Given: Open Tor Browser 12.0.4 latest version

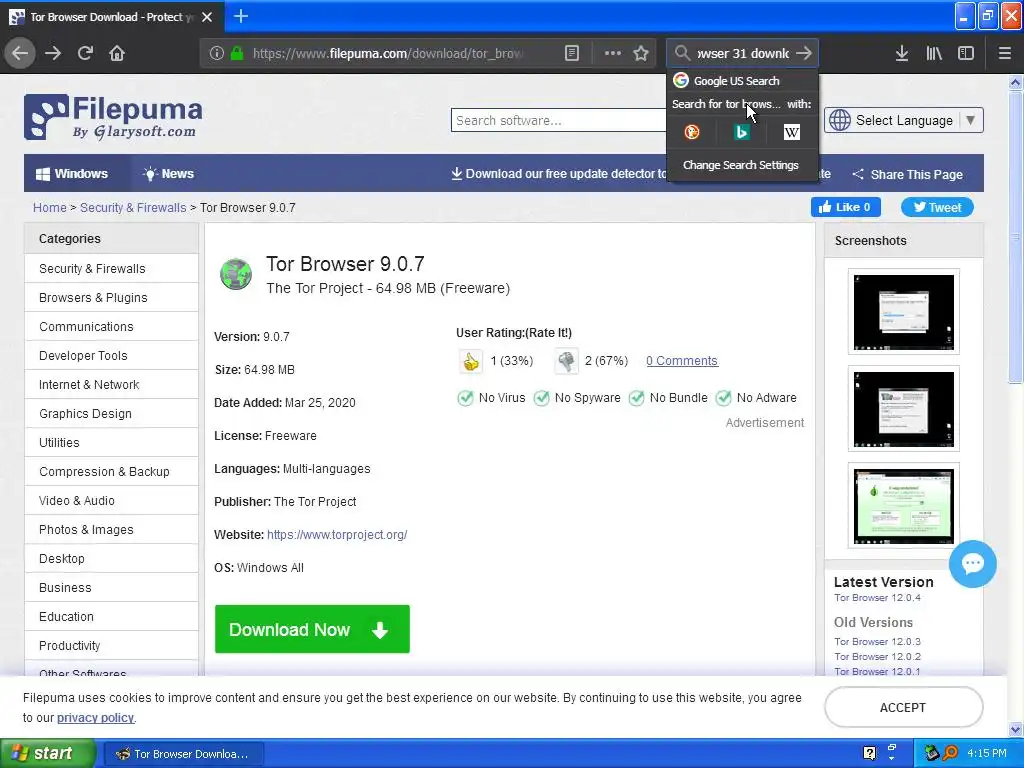Looking at the screenshot, I should pyautogui.click(x=877, y=598).
